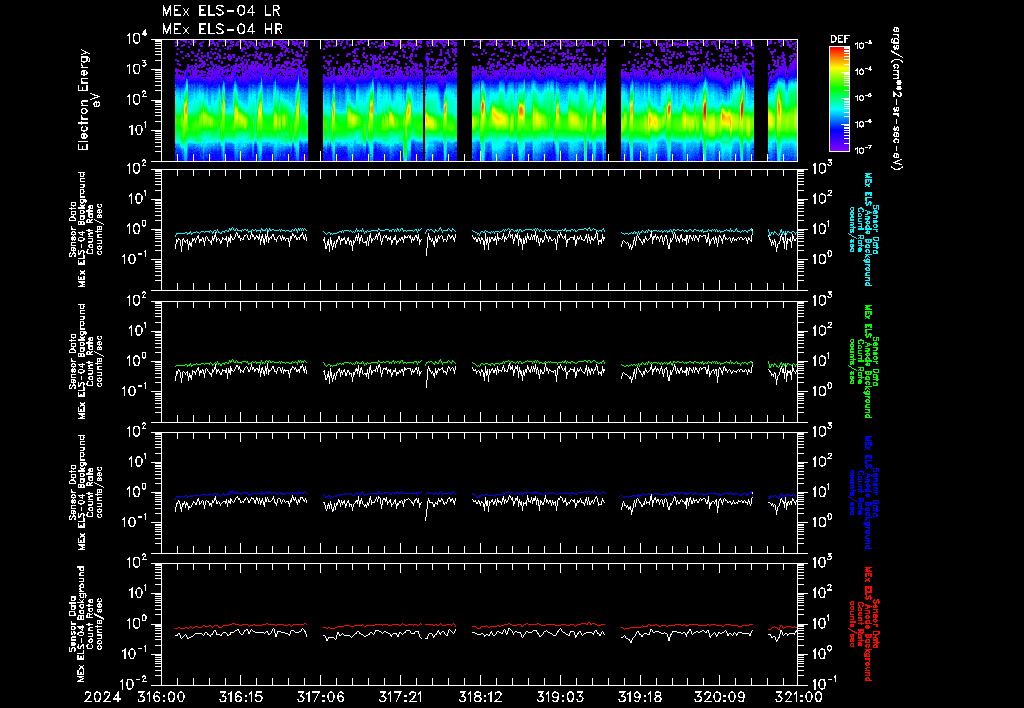Click the red sensor data legend text
Screen dimensions: 1024x708
[x=867, y=622]
